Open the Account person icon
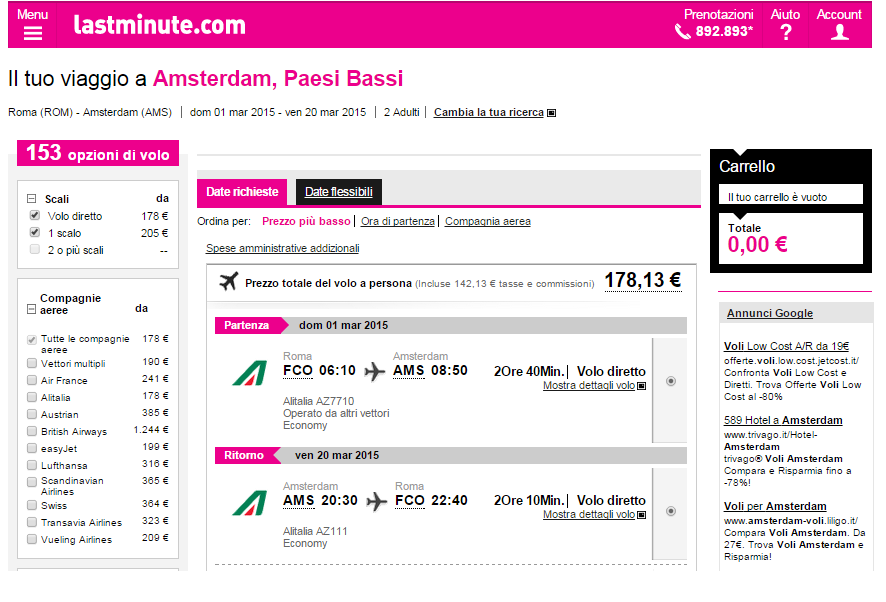Image resolution: width=886 pixels, height=602 pixels. pos(840,32)
